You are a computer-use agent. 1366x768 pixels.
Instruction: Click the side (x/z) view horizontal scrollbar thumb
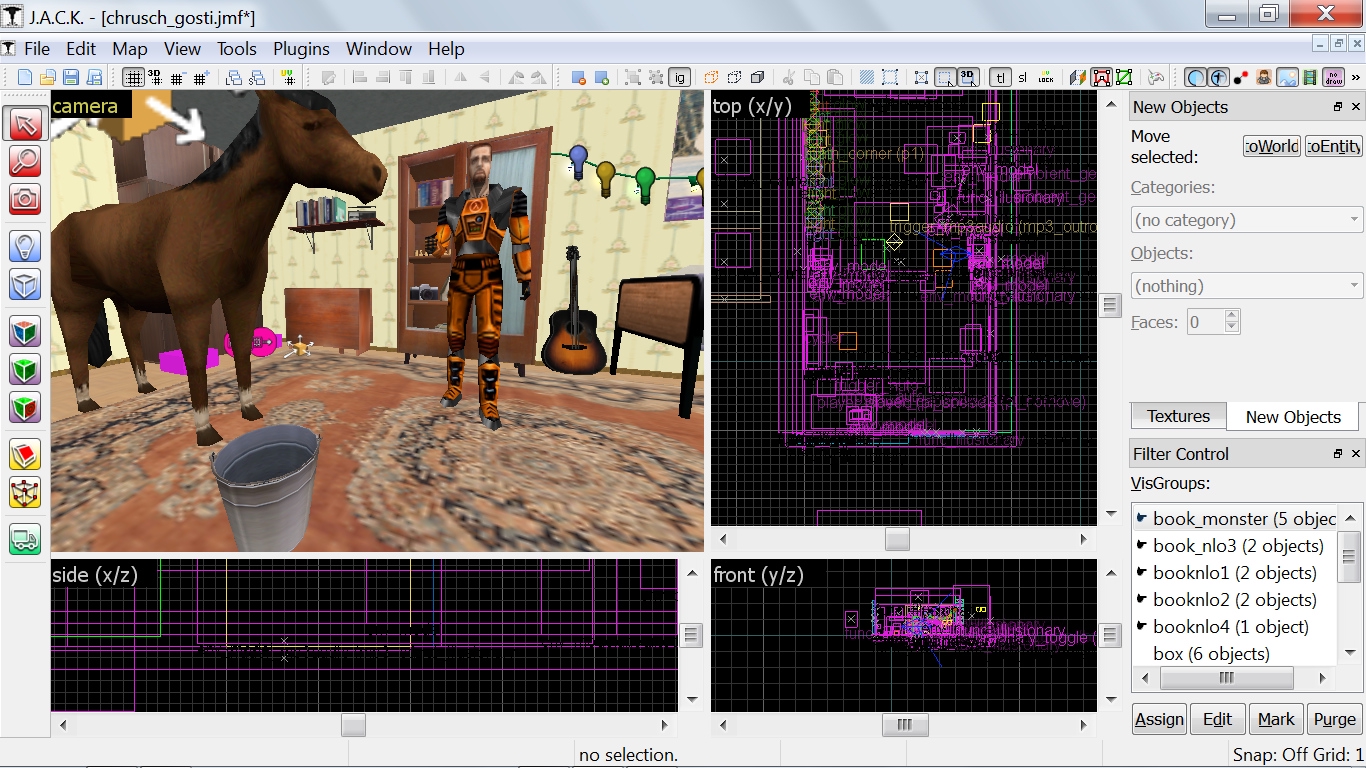point(353,725)
